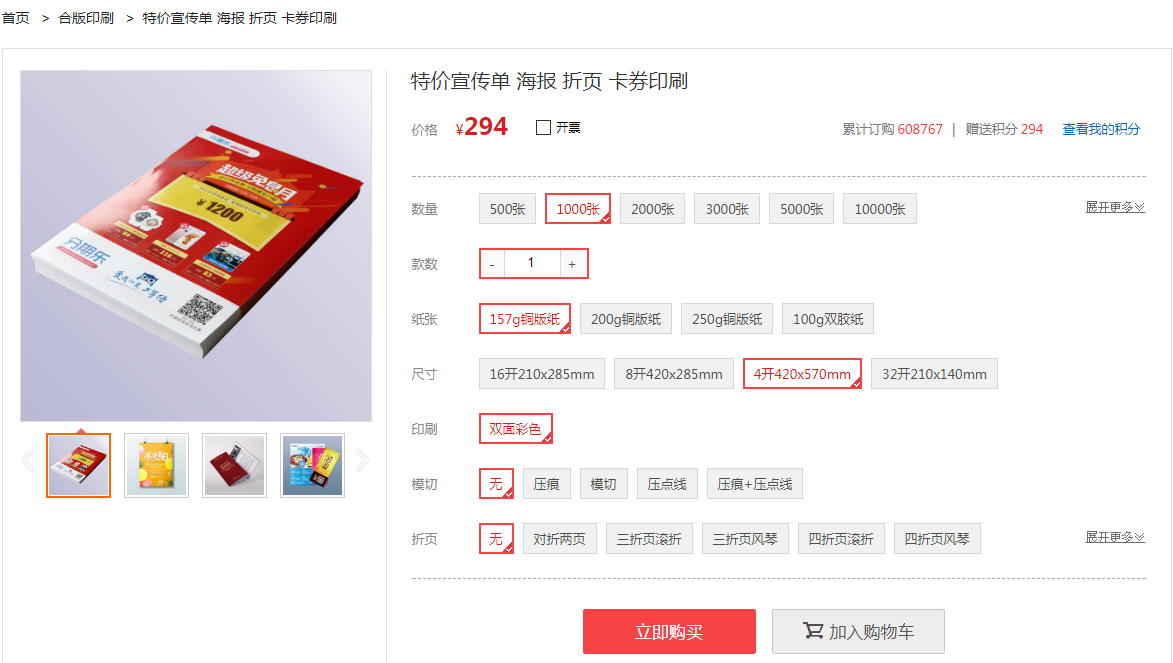
Task: Expand more folding options 展开更多
Action: [1115, 537]
